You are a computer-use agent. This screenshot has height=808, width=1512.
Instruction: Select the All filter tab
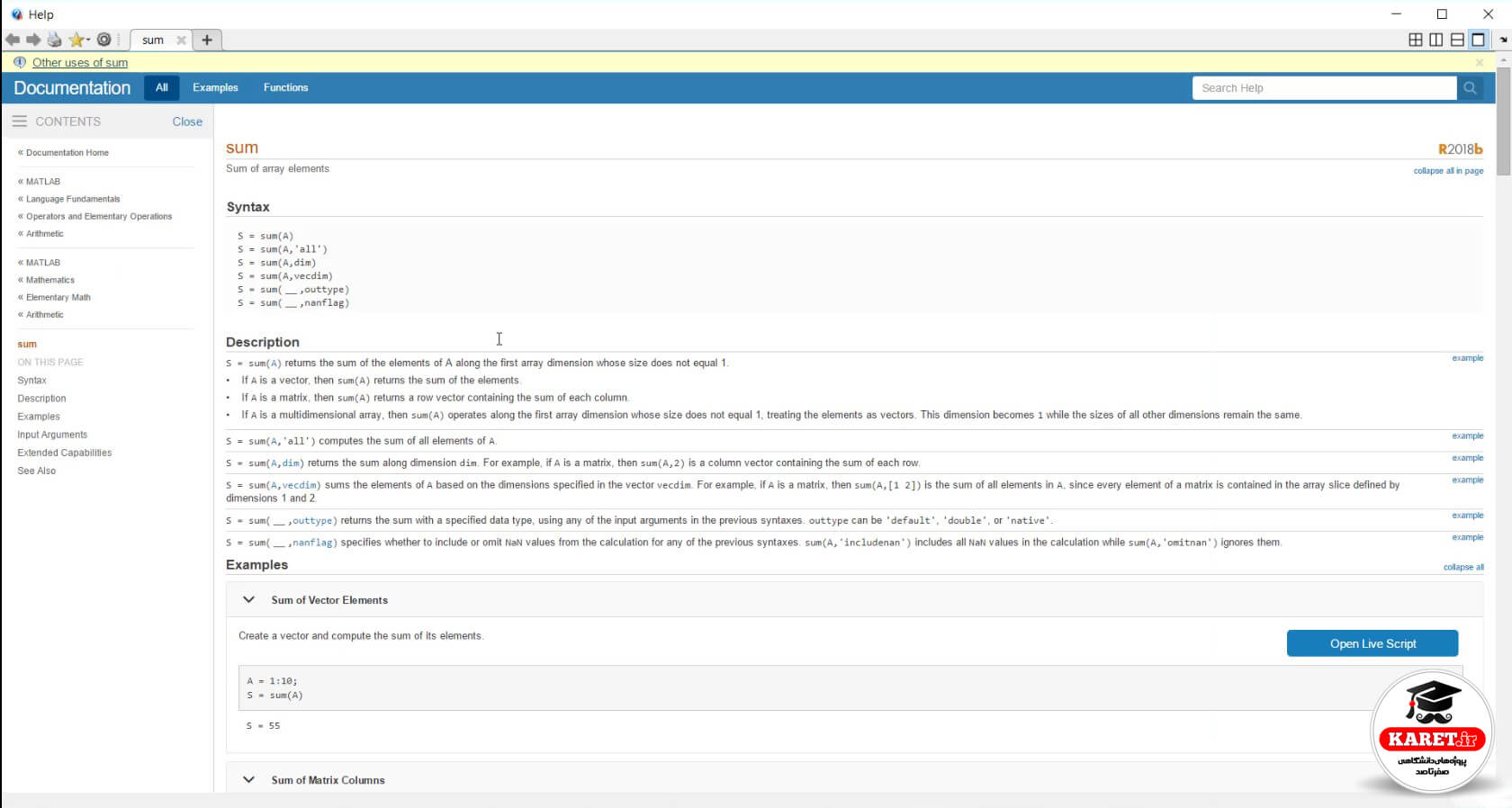tap(162, 87)
